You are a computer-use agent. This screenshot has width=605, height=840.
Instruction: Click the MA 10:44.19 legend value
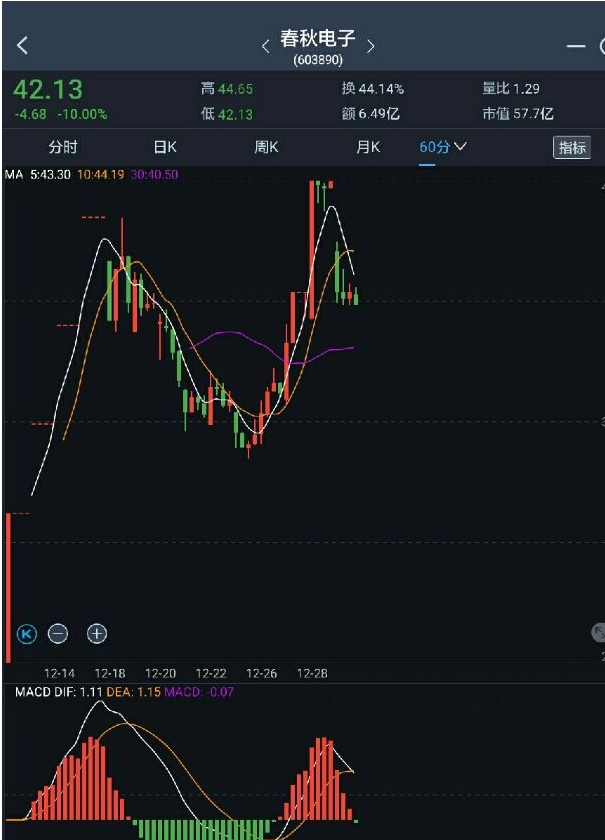point(101,175)
